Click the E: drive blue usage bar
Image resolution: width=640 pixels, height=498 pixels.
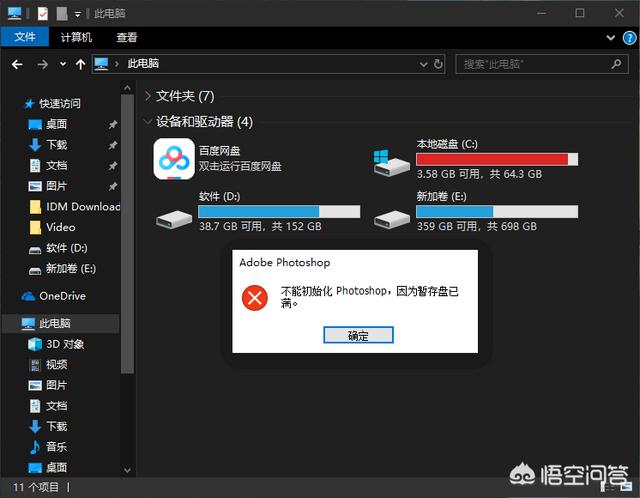click(497, 211)
